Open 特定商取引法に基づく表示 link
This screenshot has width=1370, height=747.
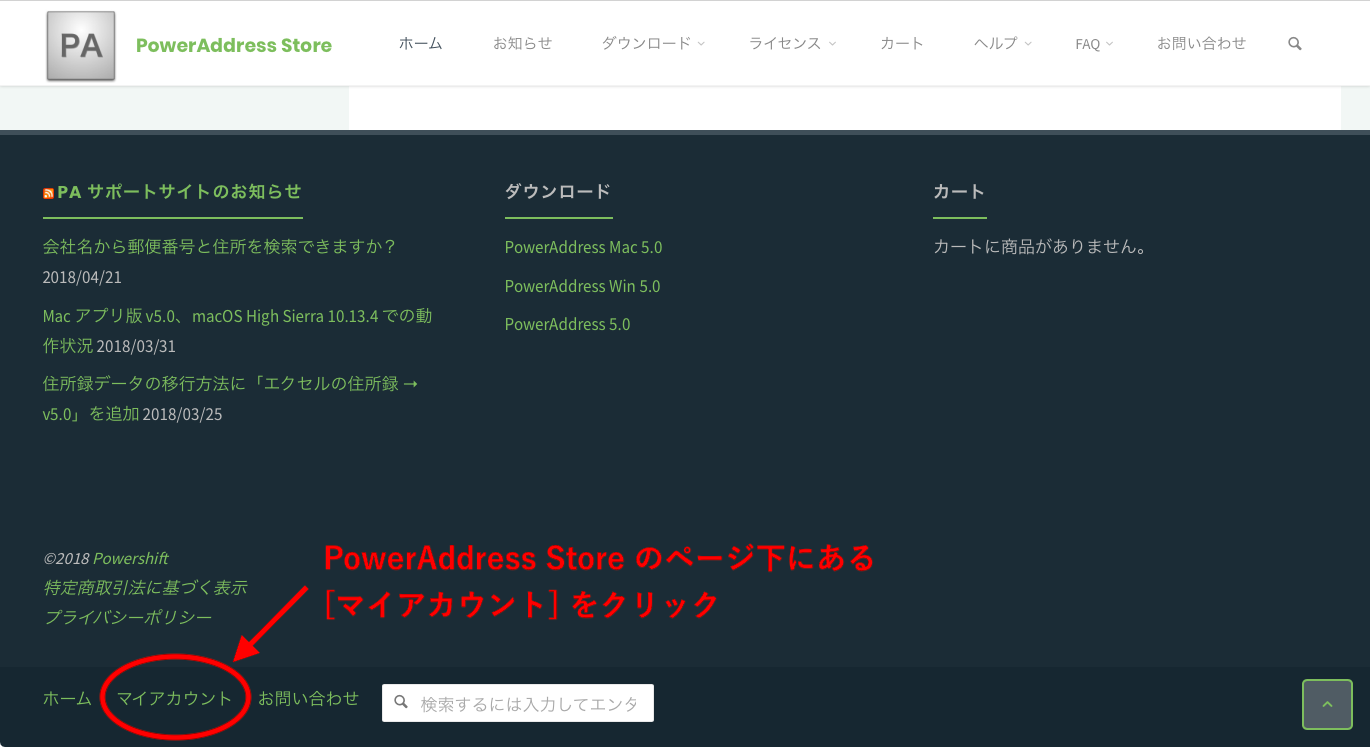(145, 588)
